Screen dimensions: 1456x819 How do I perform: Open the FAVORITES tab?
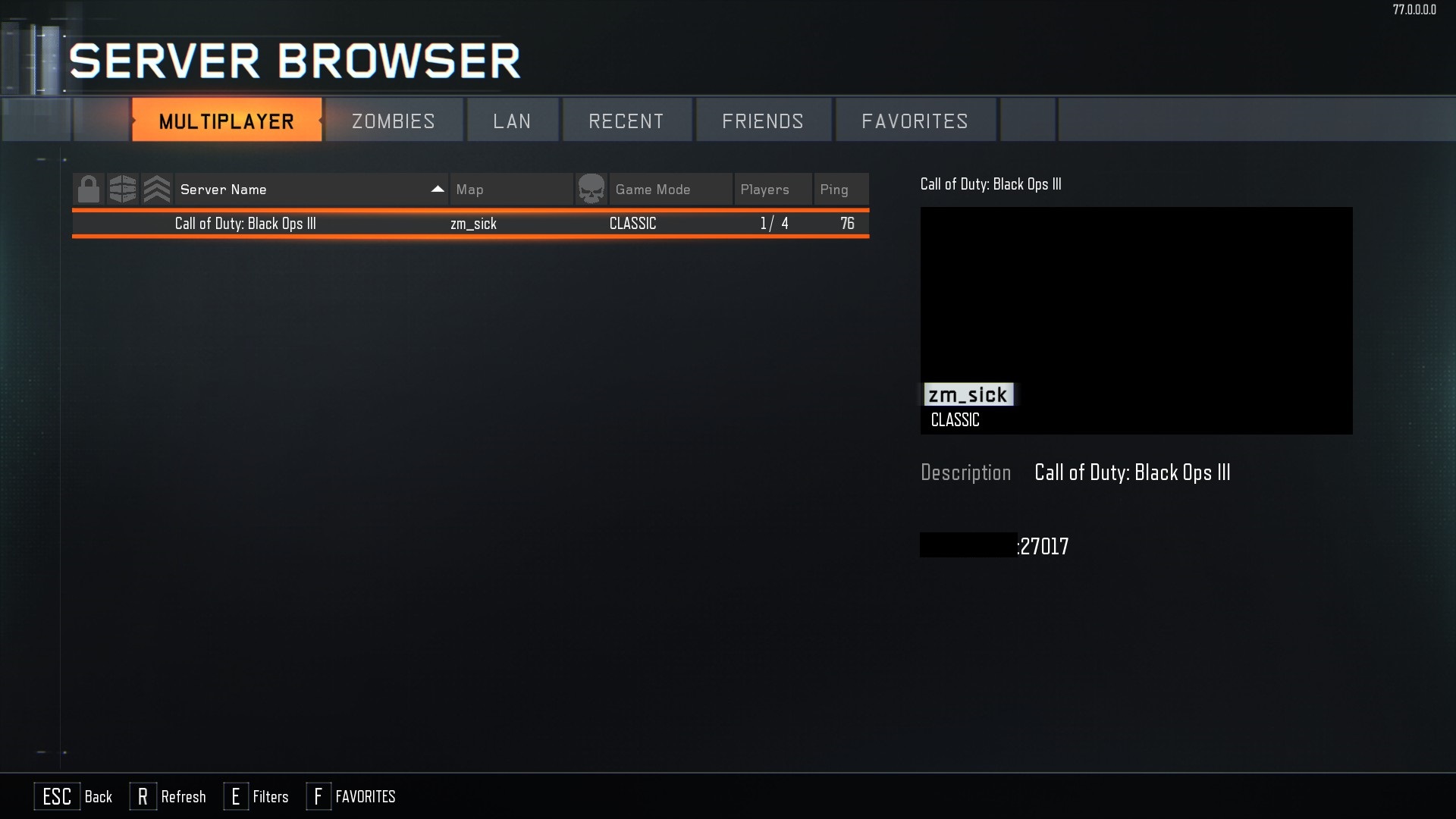(x=915, y=120)
